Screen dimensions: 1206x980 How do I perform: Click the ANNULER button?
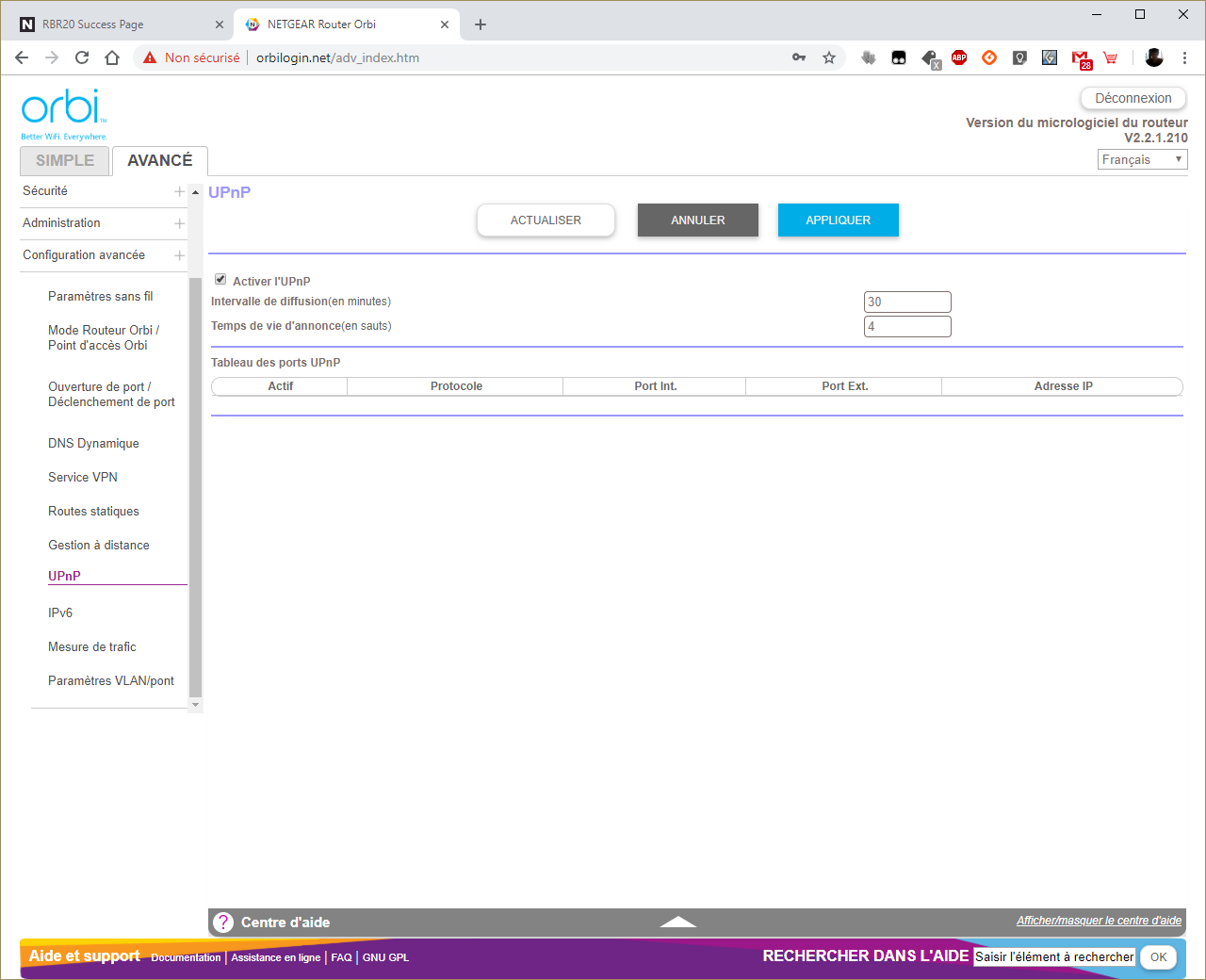pos(698,220)
